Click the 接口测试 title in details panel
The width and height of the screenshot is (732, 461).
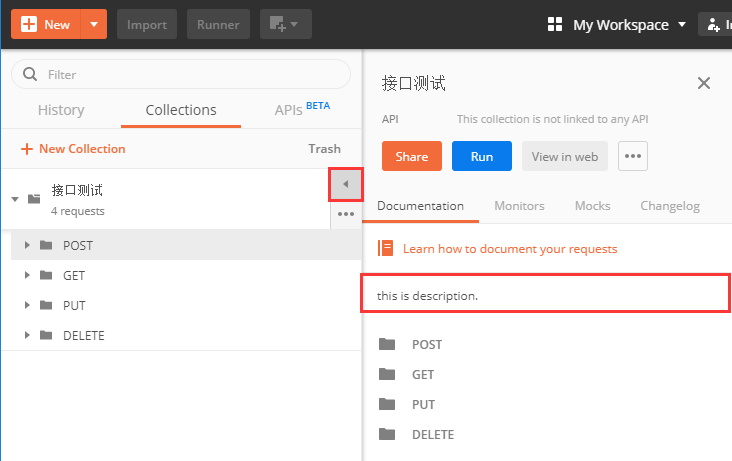point(414,83)
